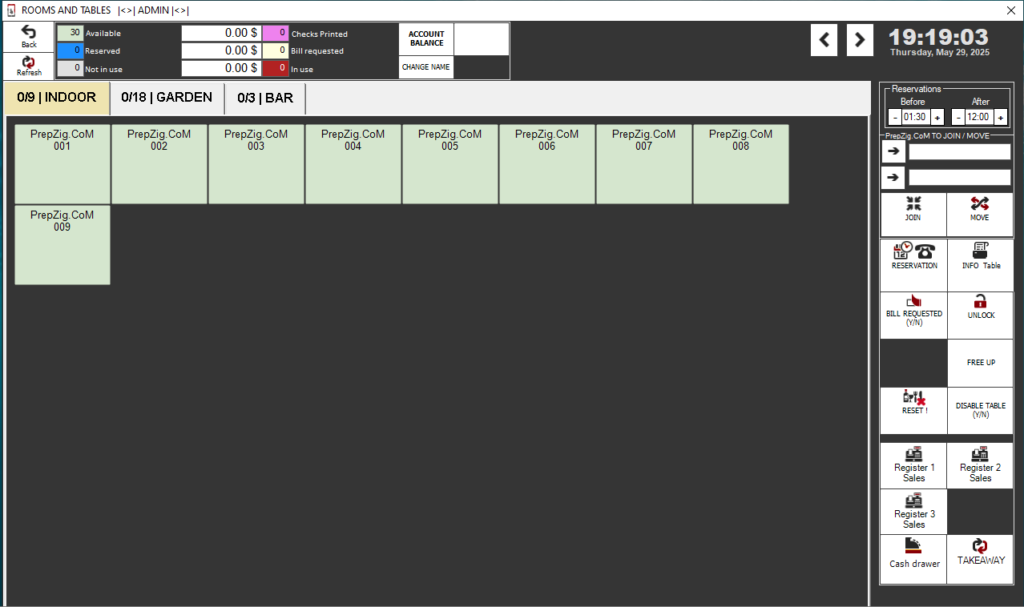Click the CHANGE NAME button
Image resolution: width=1024 pixels, height=607 pixels.
(426, 67)
